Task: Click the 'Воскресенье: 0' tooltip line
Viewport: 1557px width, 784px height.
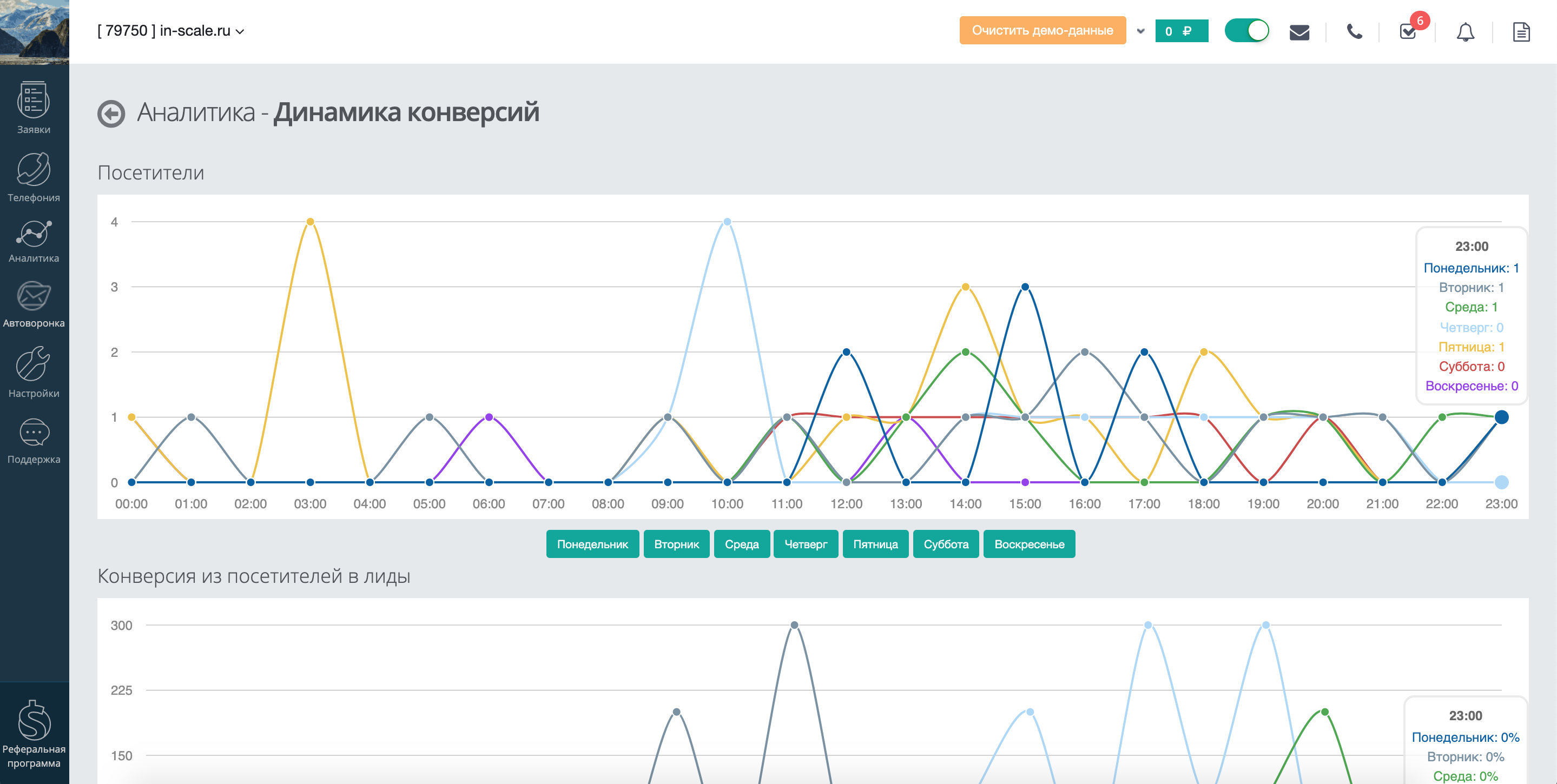Action: (1471, 386)
